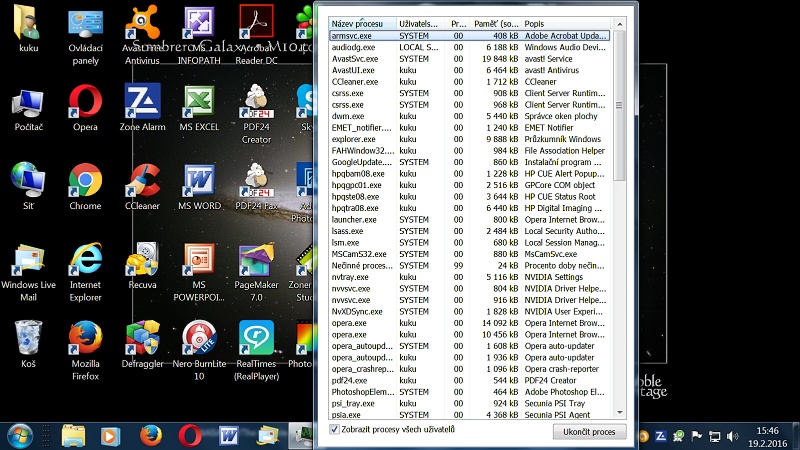This screenshot has height=450, width=800.
Task: Sort processes by Paměť column header
Action: point(495,22)
